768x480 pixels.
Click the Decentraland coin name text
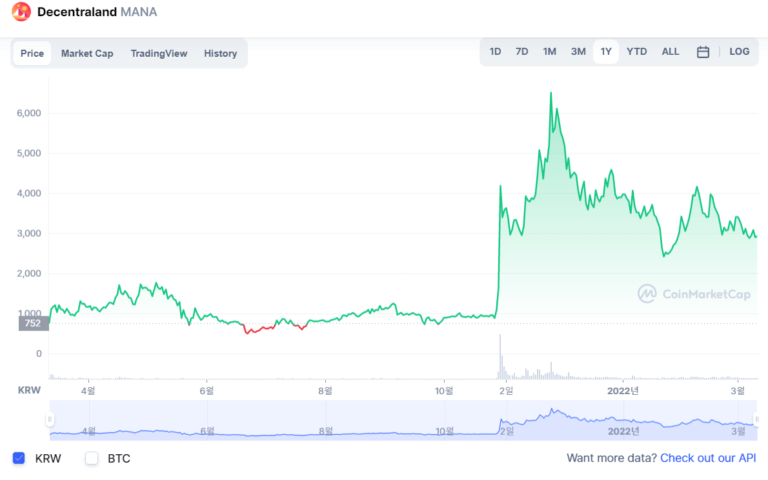(77, 12)
